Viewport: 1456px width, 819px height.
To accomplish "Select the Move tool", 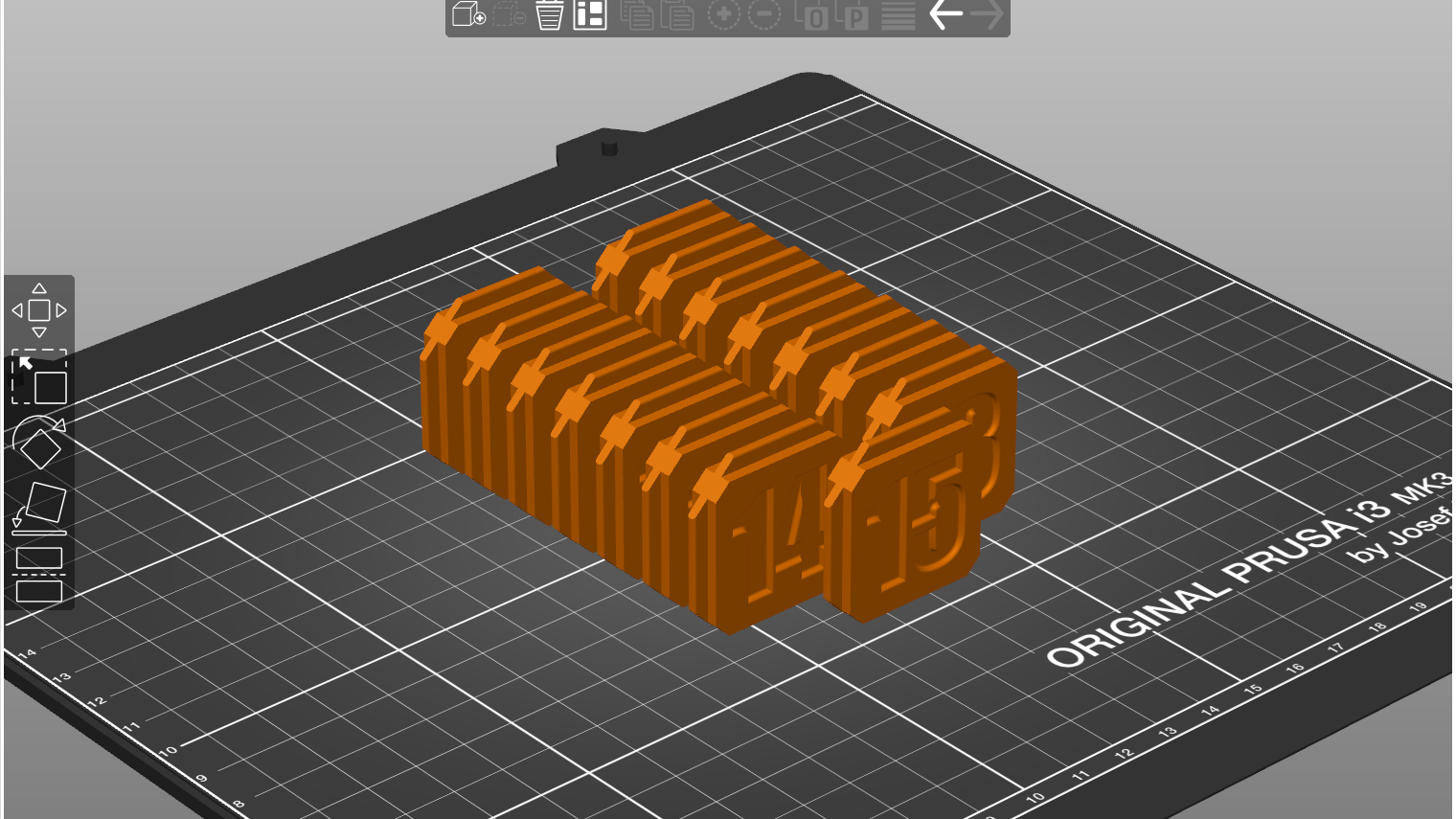I will coord(38,309).
